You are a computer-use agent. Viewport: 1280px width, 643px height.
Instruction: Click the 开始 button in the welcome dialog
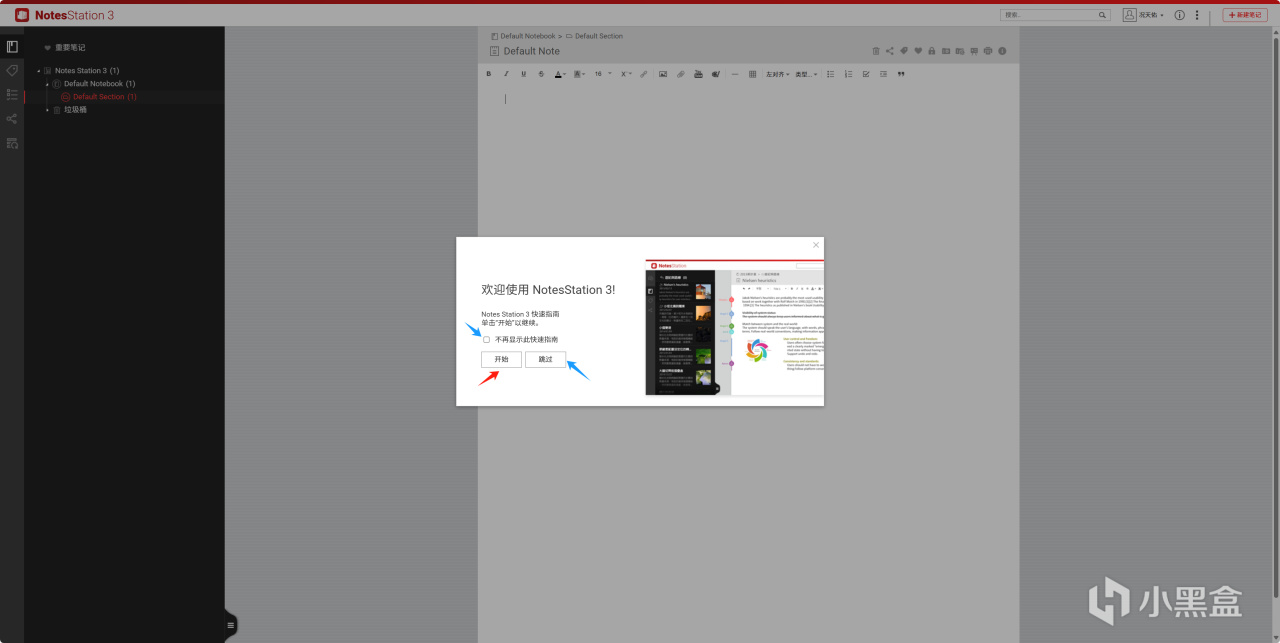point(501,359)
